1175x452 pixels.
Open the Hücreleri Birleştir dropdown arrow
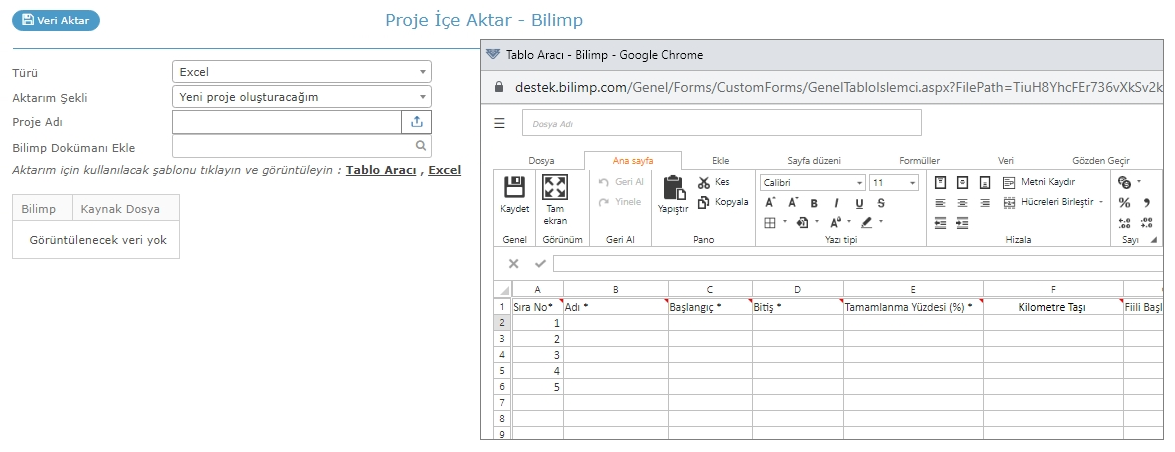tap(1101, 202)
